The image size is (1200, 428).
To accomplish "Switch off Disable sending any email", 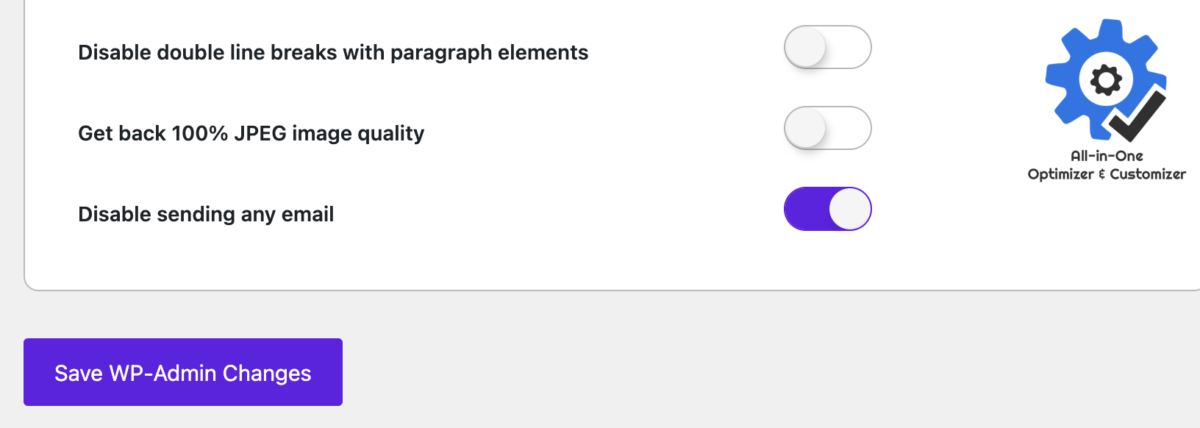I will [x=828, y=208].
